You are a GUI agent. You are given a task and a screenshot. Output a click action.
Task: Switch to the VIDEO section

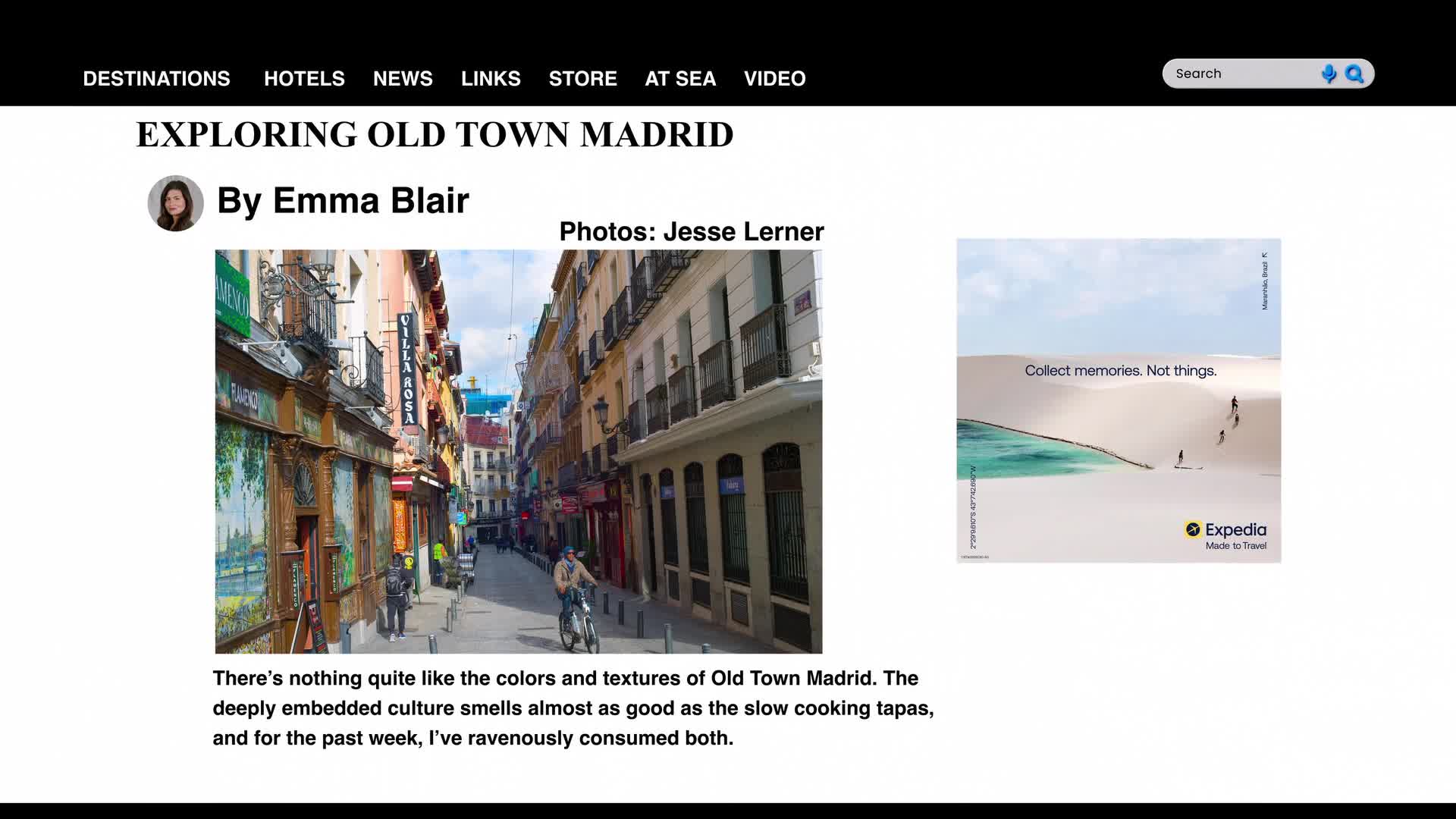[774, 79]
